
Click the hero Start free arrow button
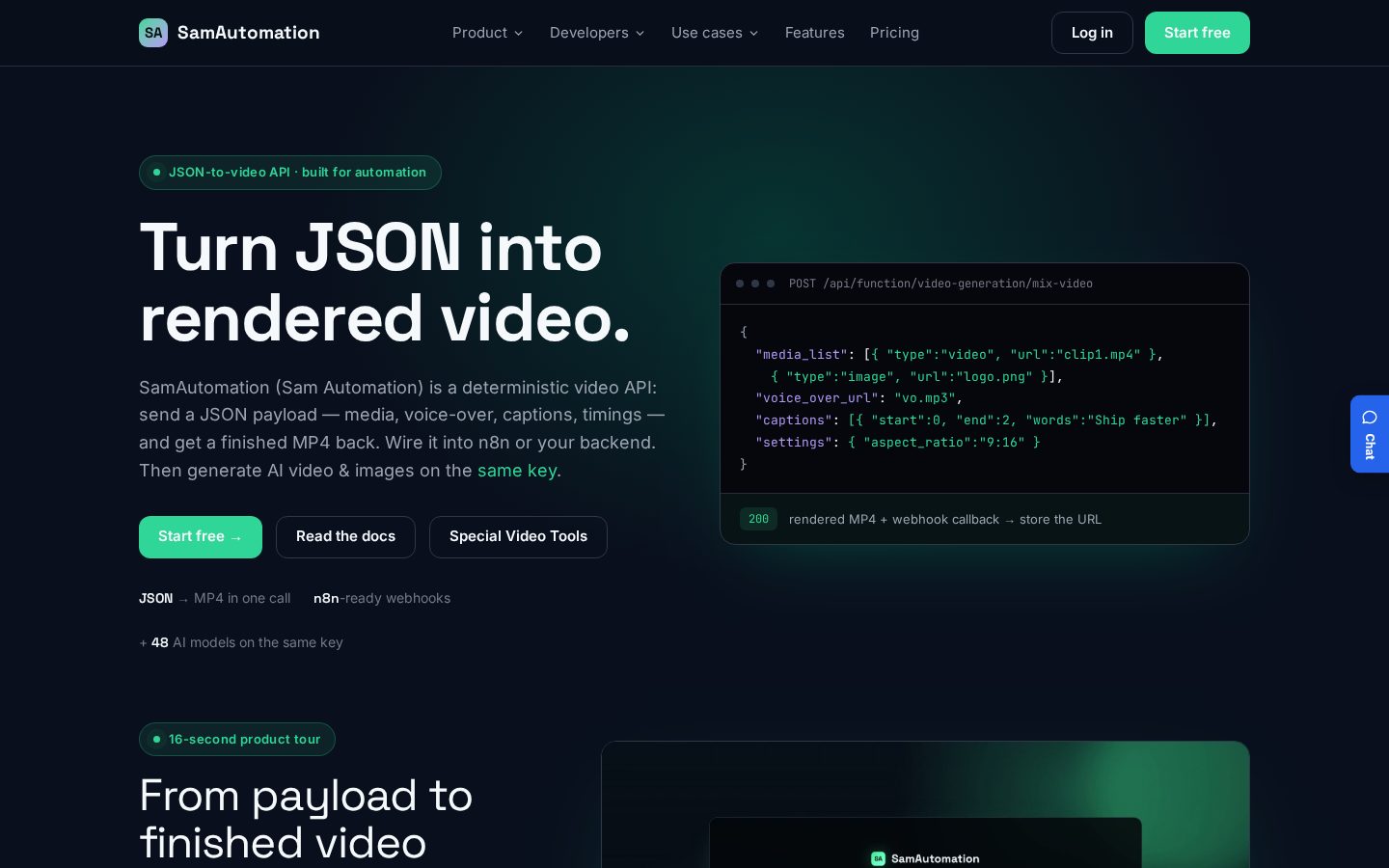(x=201, y=537)
